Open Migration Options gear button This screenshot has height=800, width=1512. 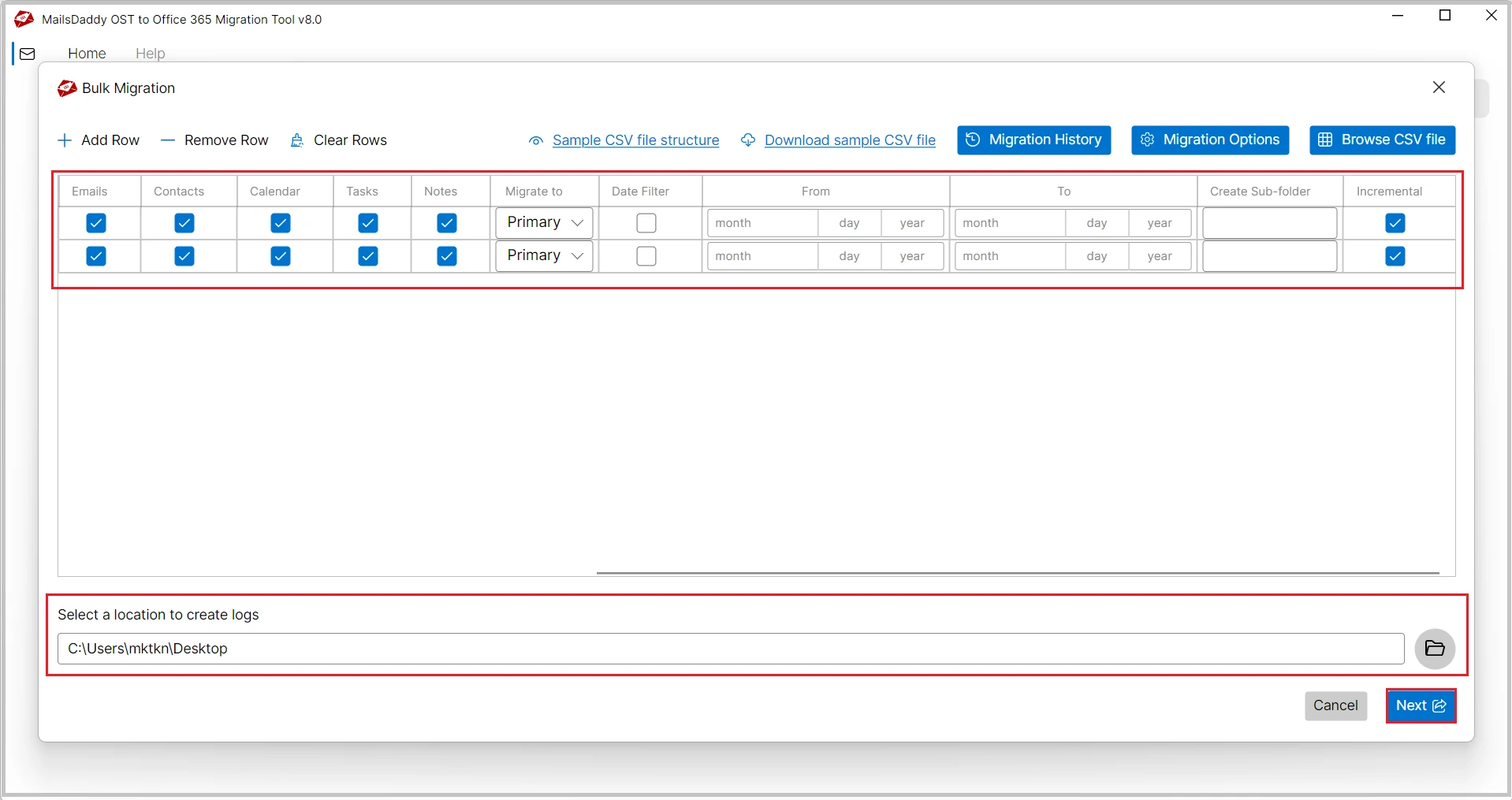[1209, 140]
